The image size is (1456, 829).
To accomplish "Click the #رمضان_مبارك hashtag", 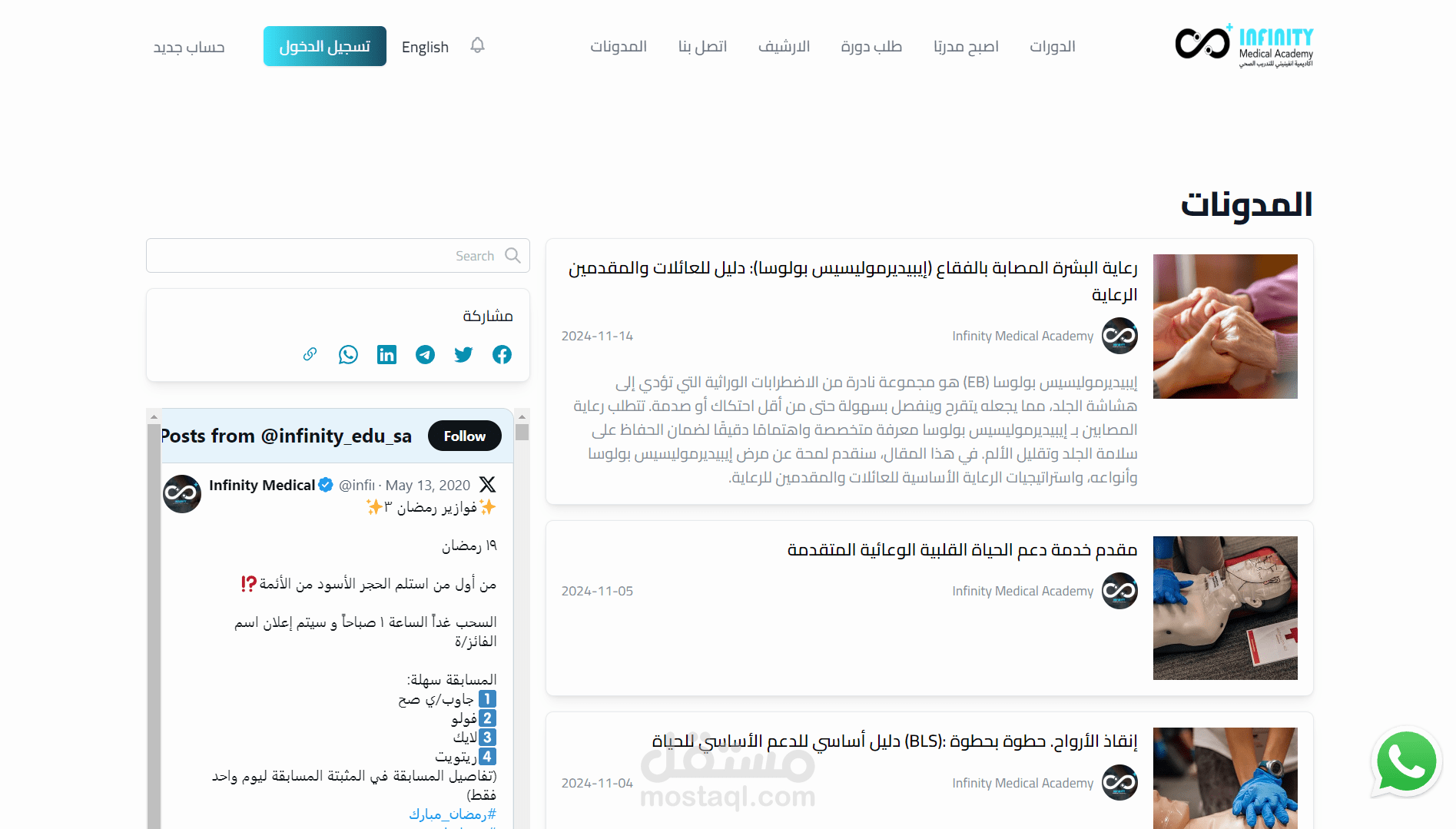I will [453, 814].
